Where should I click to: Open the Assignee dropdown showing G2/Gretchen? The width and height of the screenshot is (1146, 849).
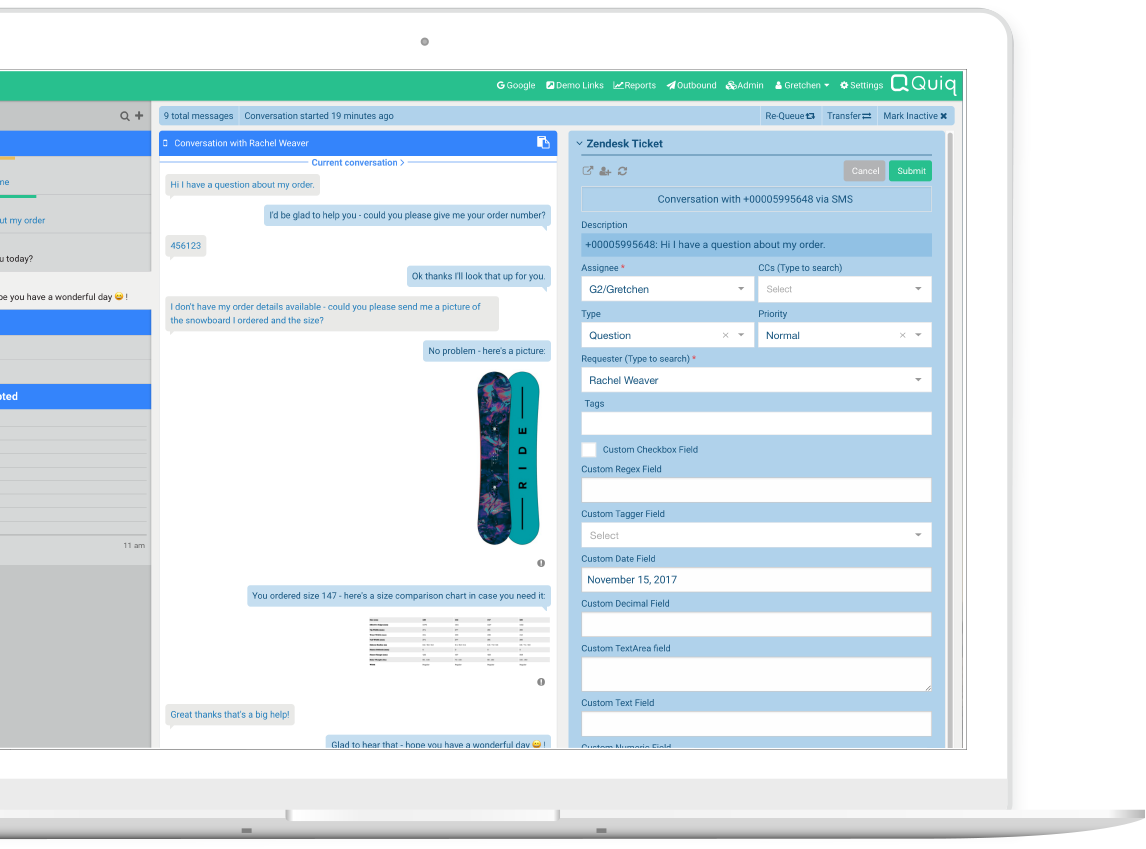[x=667, y=289]
